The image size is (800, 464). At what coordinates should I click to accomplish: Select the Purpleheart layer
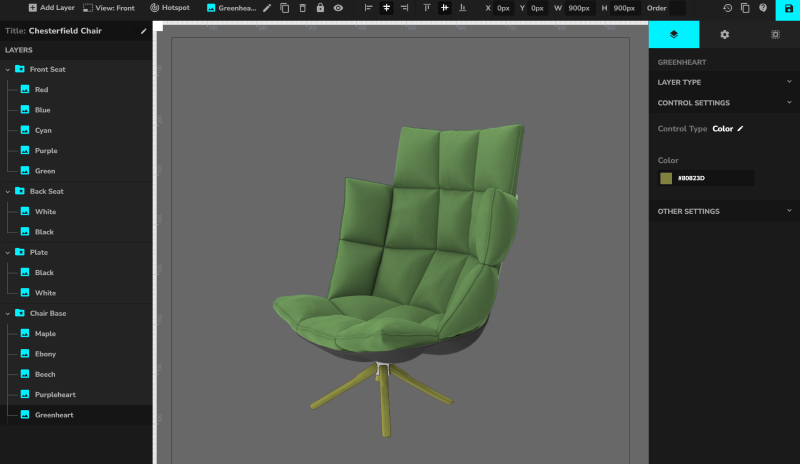pos(54,394)
